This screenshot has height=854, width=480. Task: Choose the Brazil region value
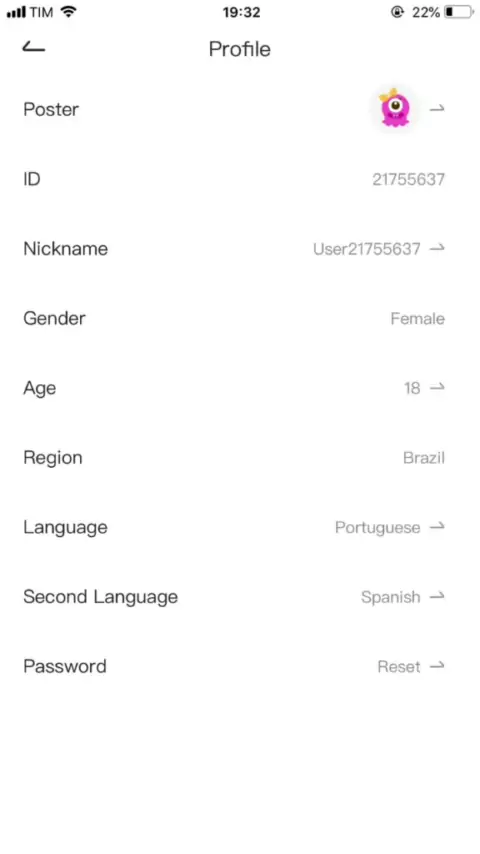(424, 458)
